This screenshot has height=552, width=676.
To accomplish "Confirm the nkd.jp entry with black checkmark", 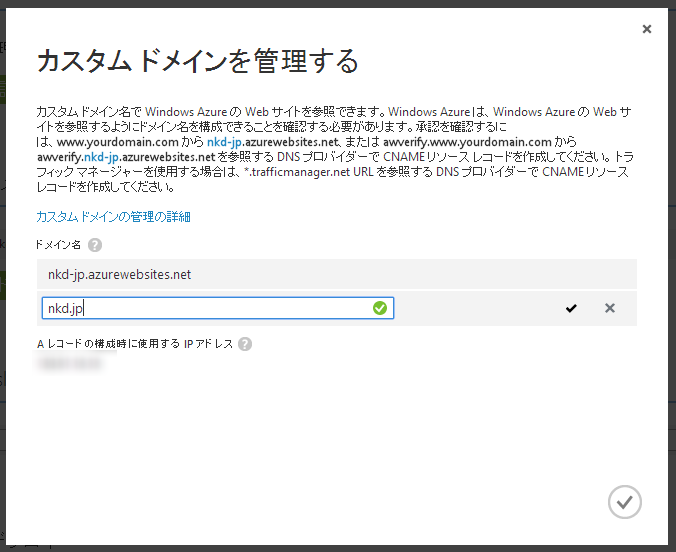I will (571, 308).
